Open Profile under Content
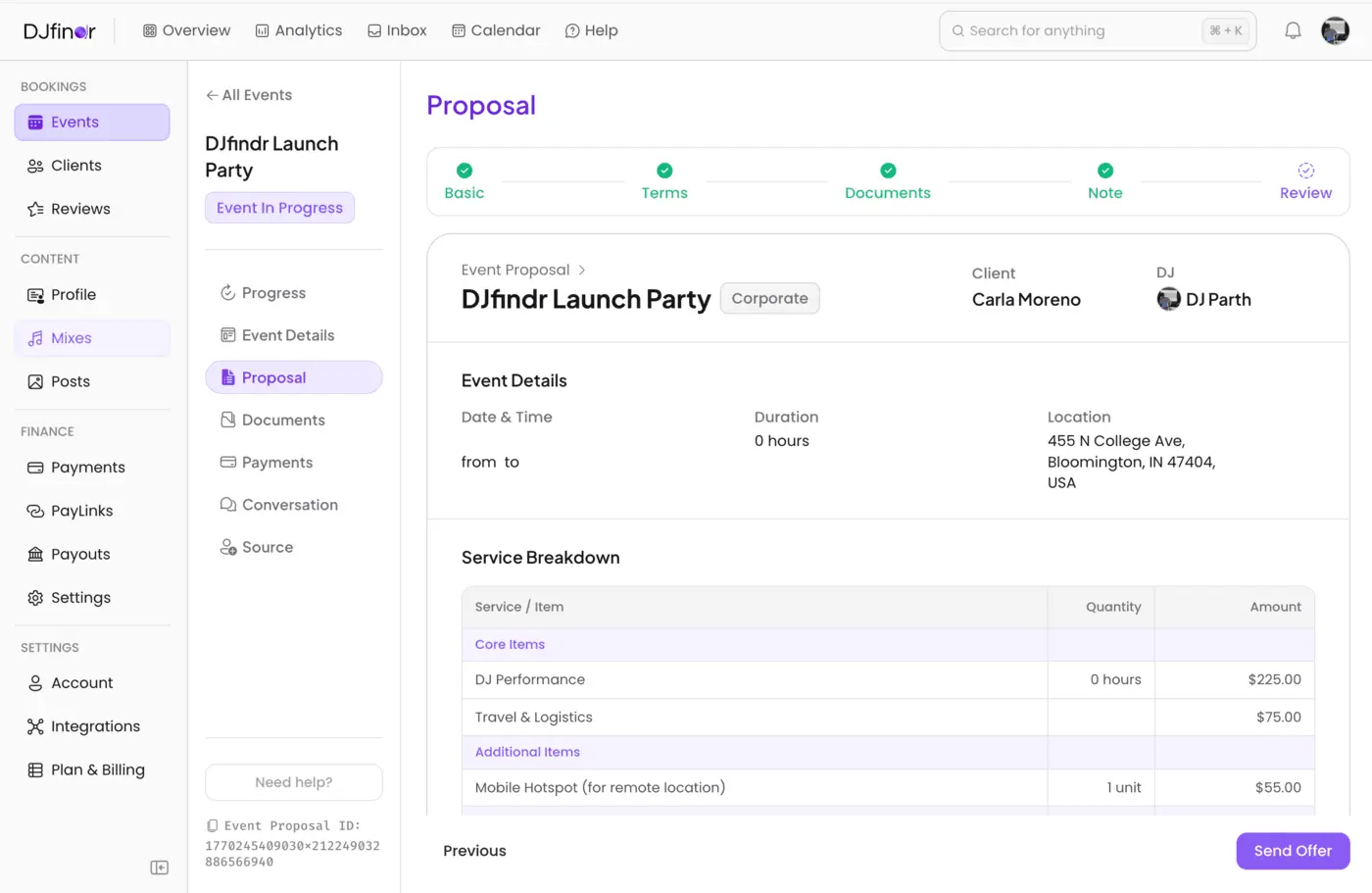The image size is (1372, 893). click(x=92, y=295)
